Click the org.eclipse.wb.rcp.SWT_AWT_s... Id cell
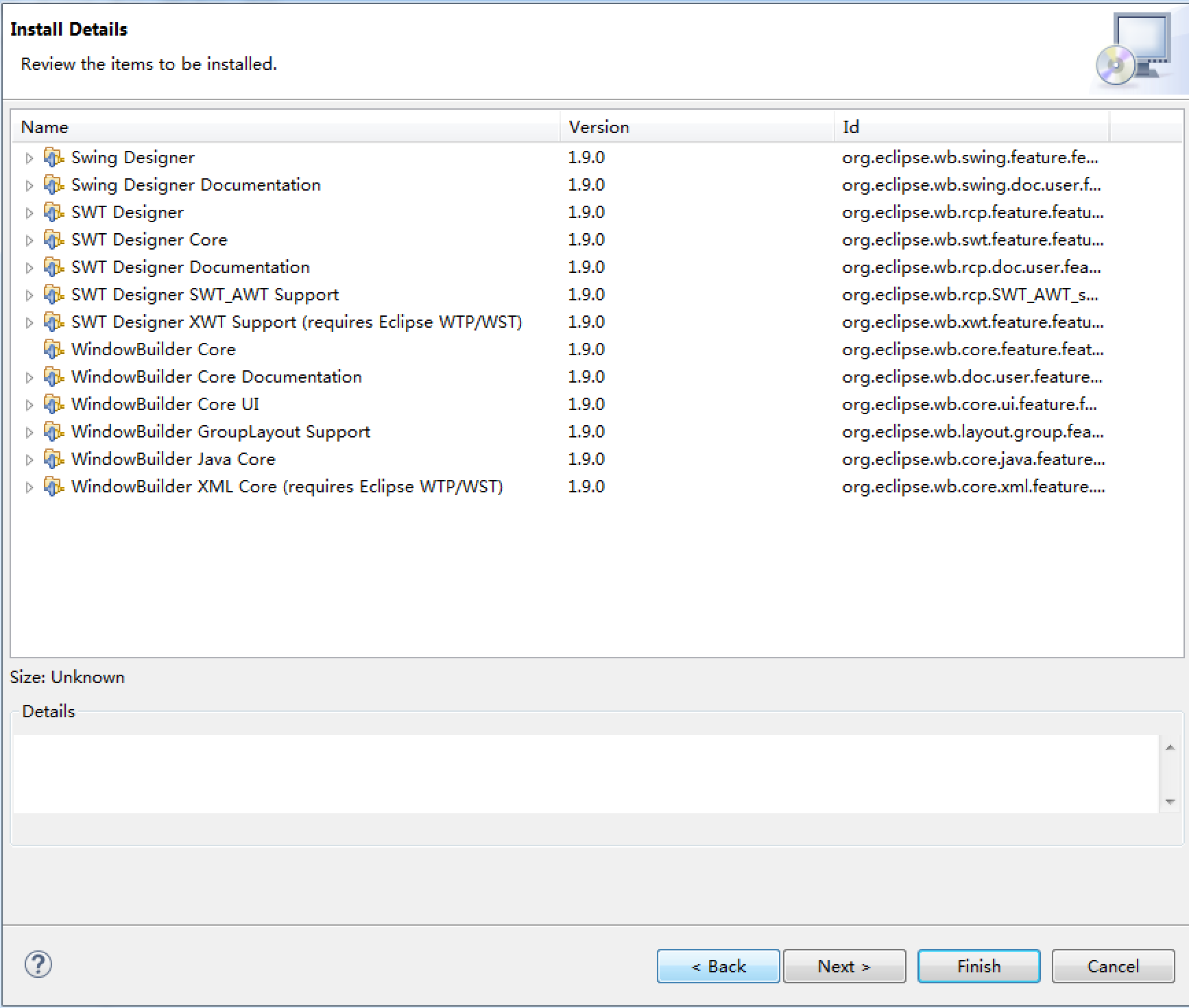1189x1008 pixels. click(x=970, y=295)
